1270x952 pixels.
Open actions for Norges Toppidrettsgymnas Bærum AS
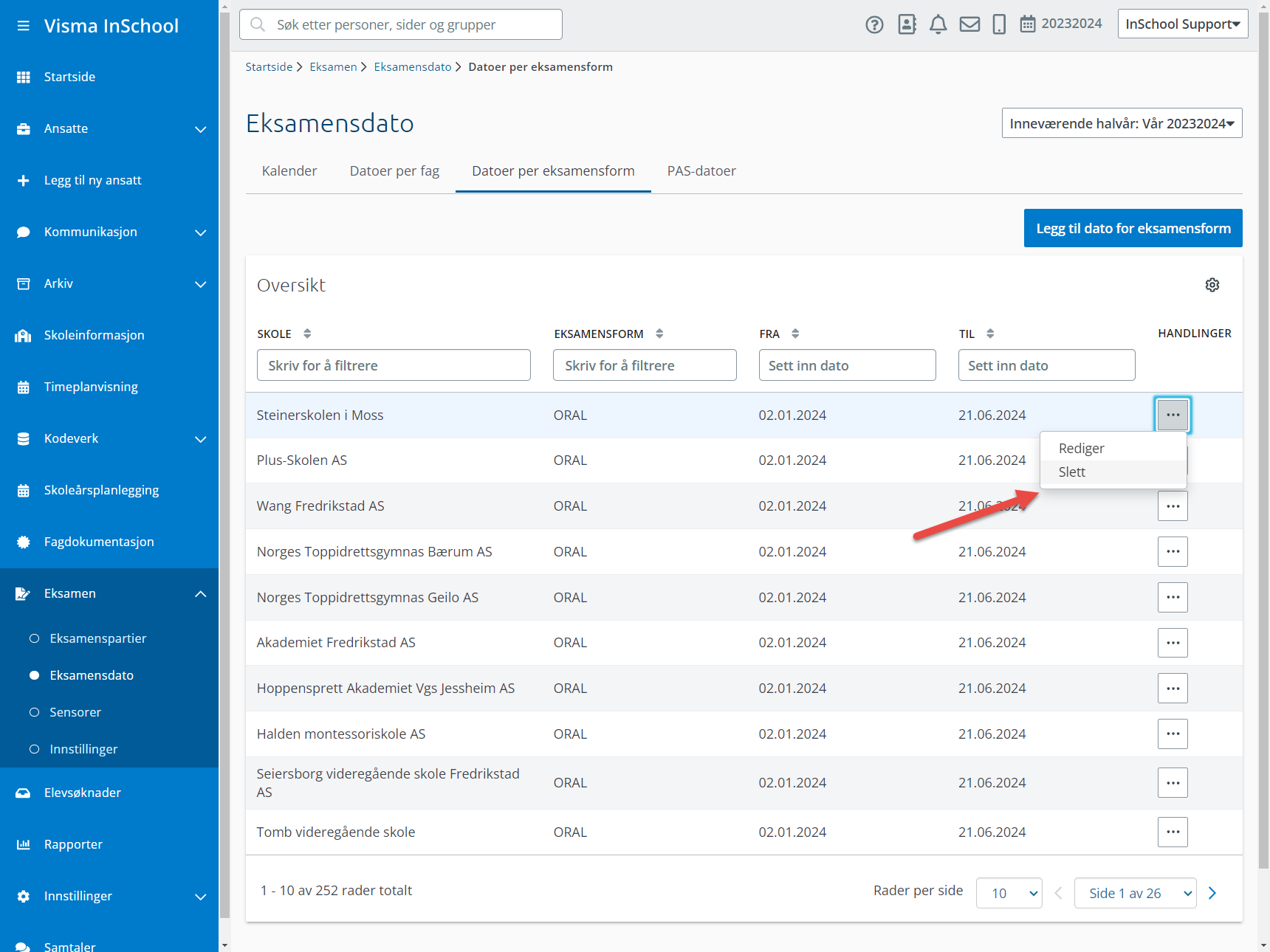pos(1173,551)
